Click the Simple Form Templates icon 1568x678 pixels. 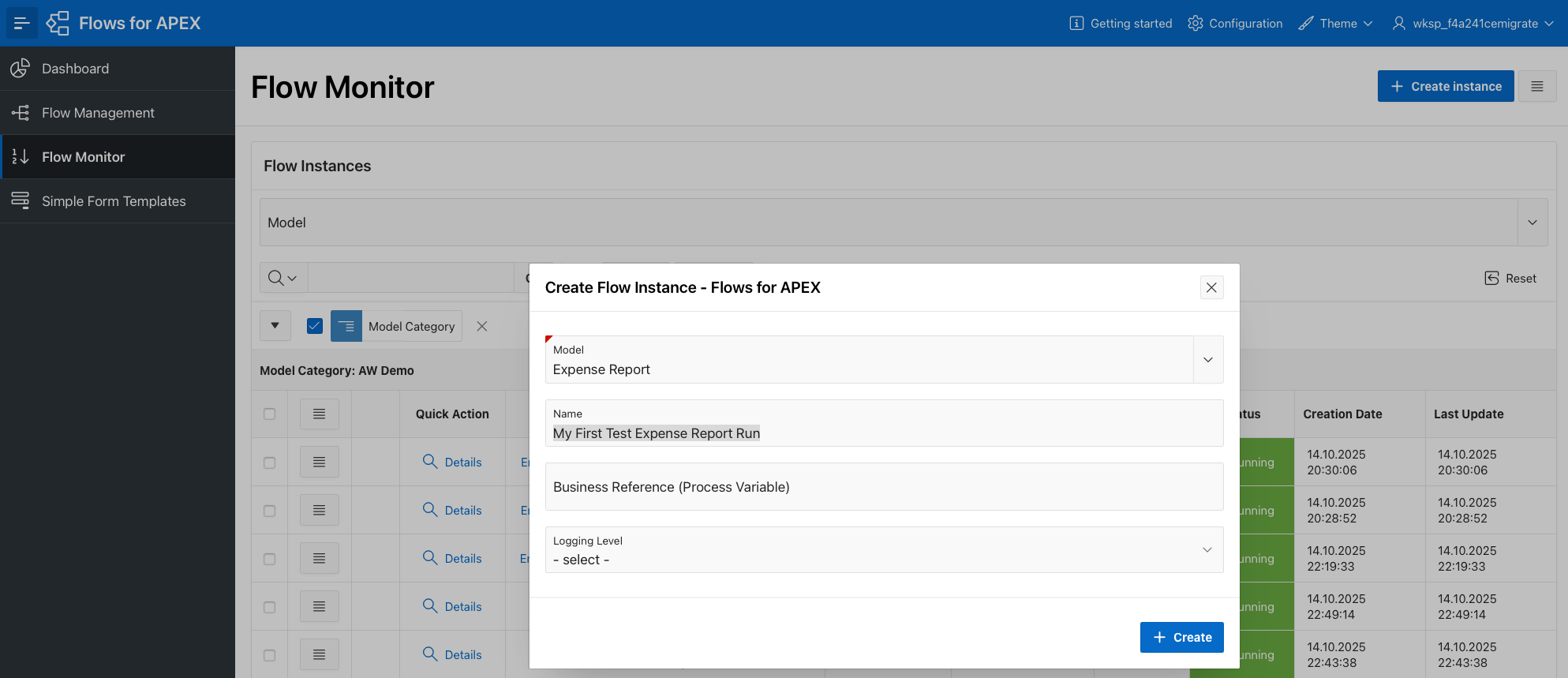click(21, 200)
